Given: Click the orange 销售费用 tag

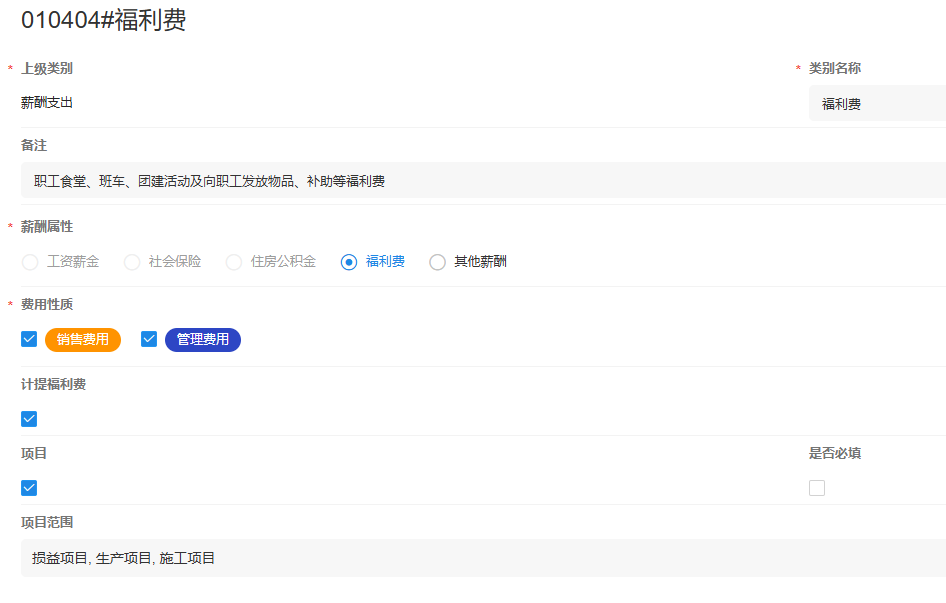Looking at the screenshot, I should pos(83,340).
